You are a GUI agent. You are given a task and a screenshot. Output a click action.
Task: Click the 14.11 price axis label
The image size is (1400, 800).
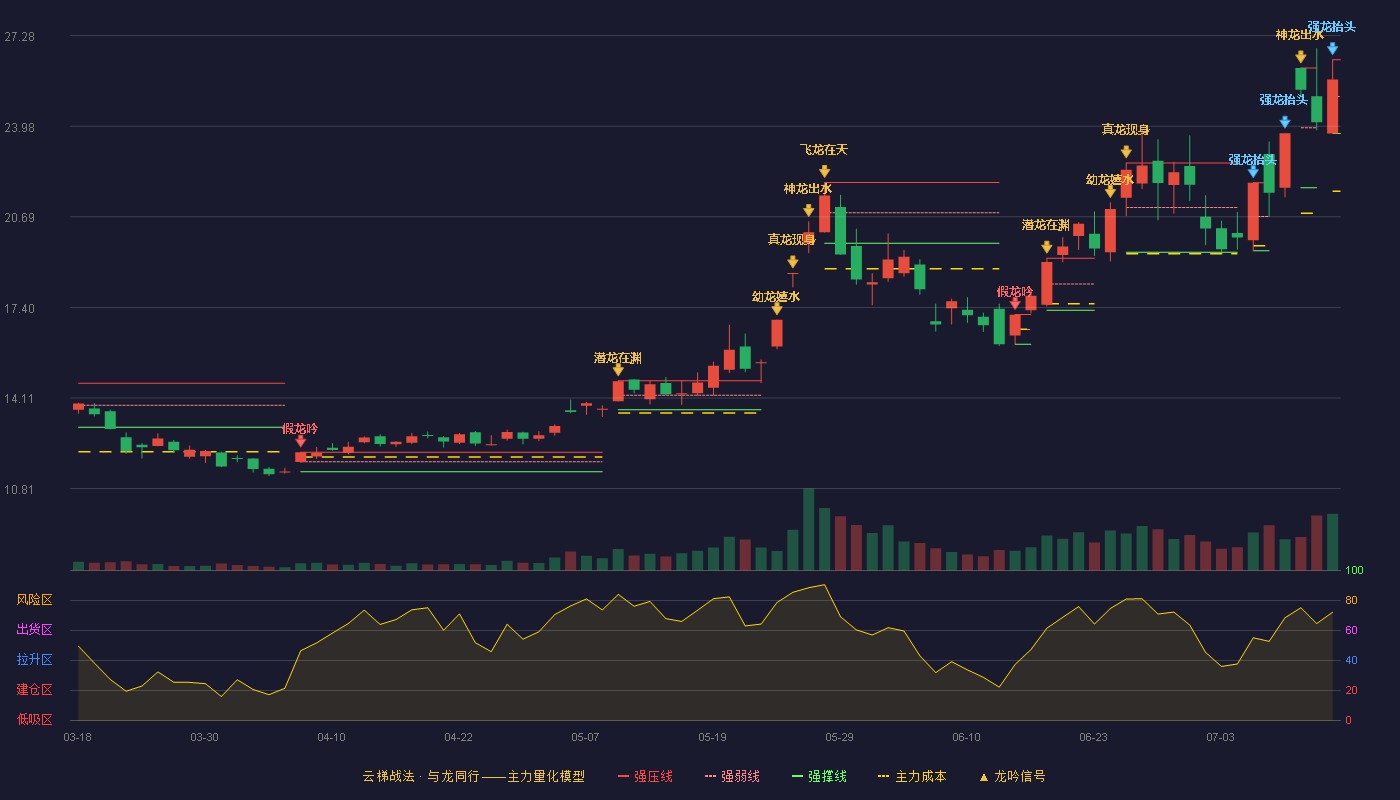click(19, 398)
